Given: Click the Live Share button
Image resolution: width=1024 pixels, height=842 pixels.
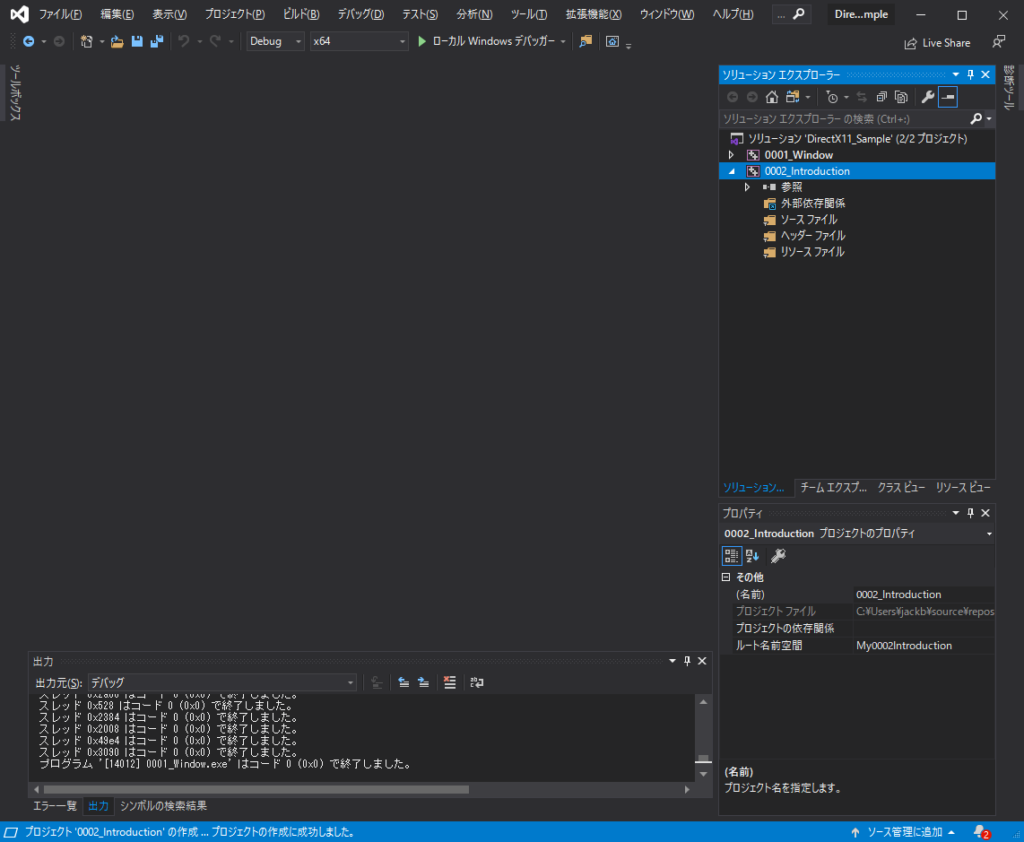Looking at the screenshot, I should coord(937,42).
